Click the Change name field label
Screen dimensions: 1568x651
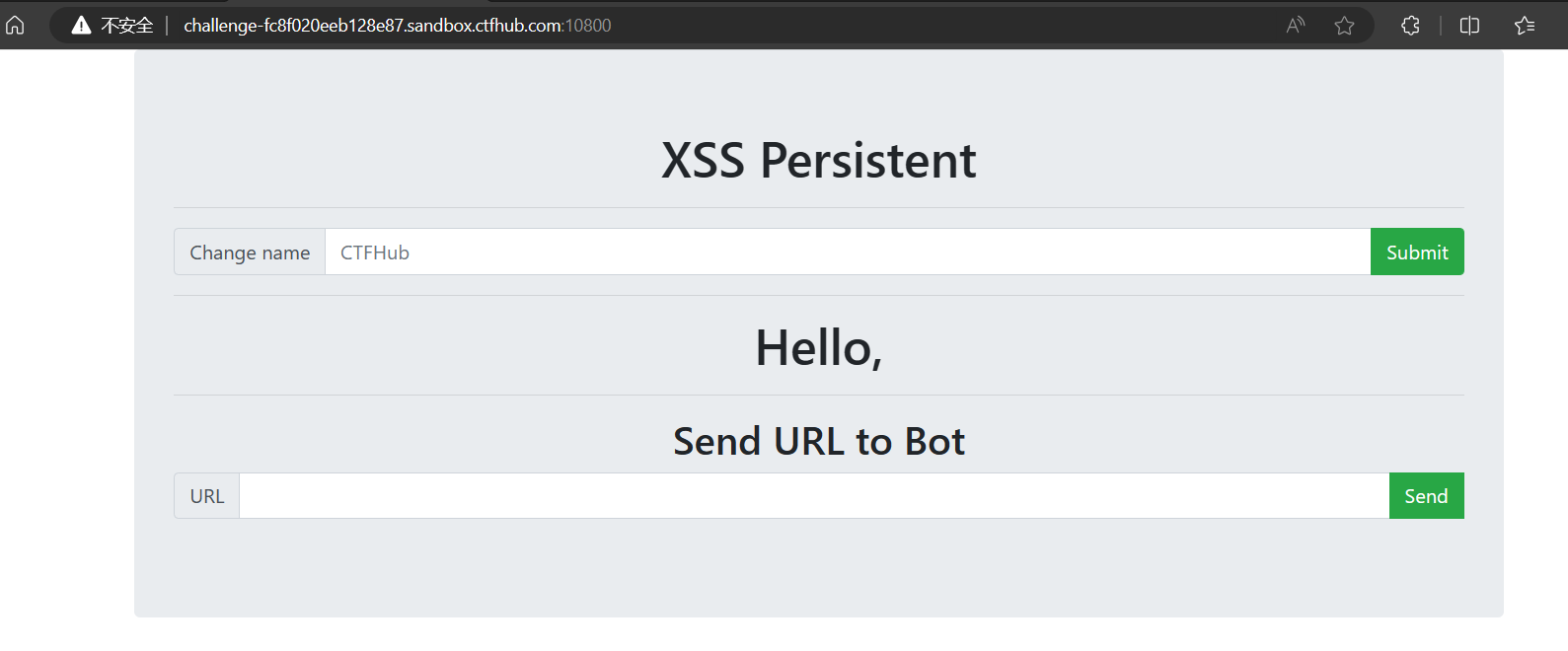pyautogui.click(x=250, y=253)
